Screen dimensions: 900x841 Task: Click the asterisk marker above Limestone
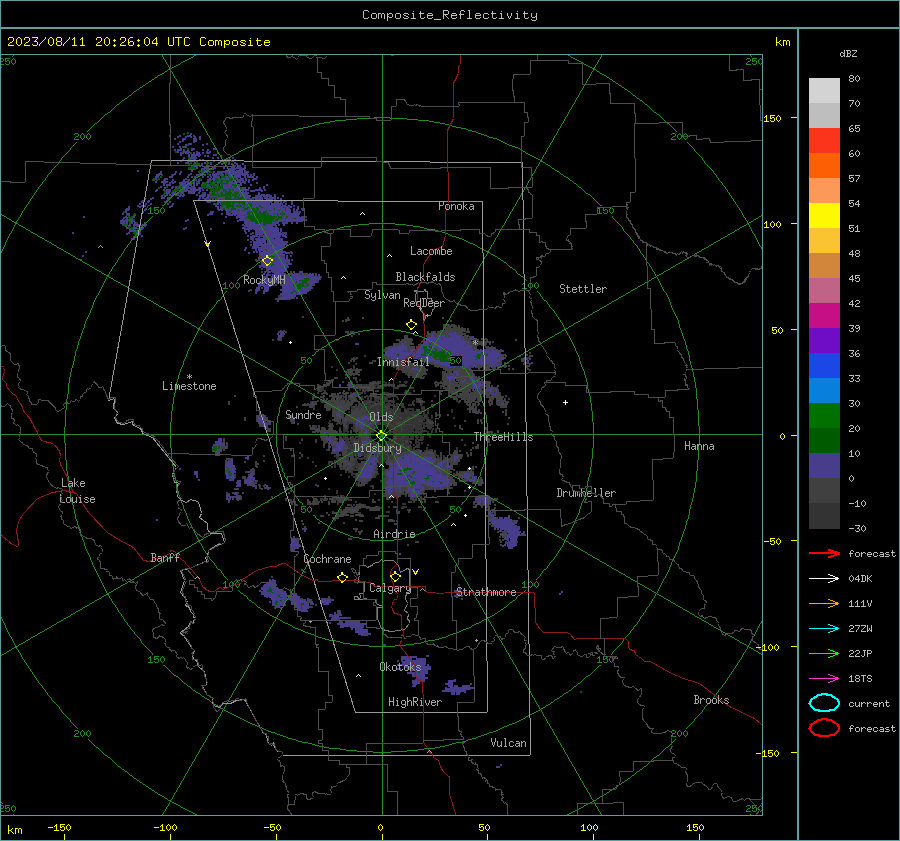[189, 377]
